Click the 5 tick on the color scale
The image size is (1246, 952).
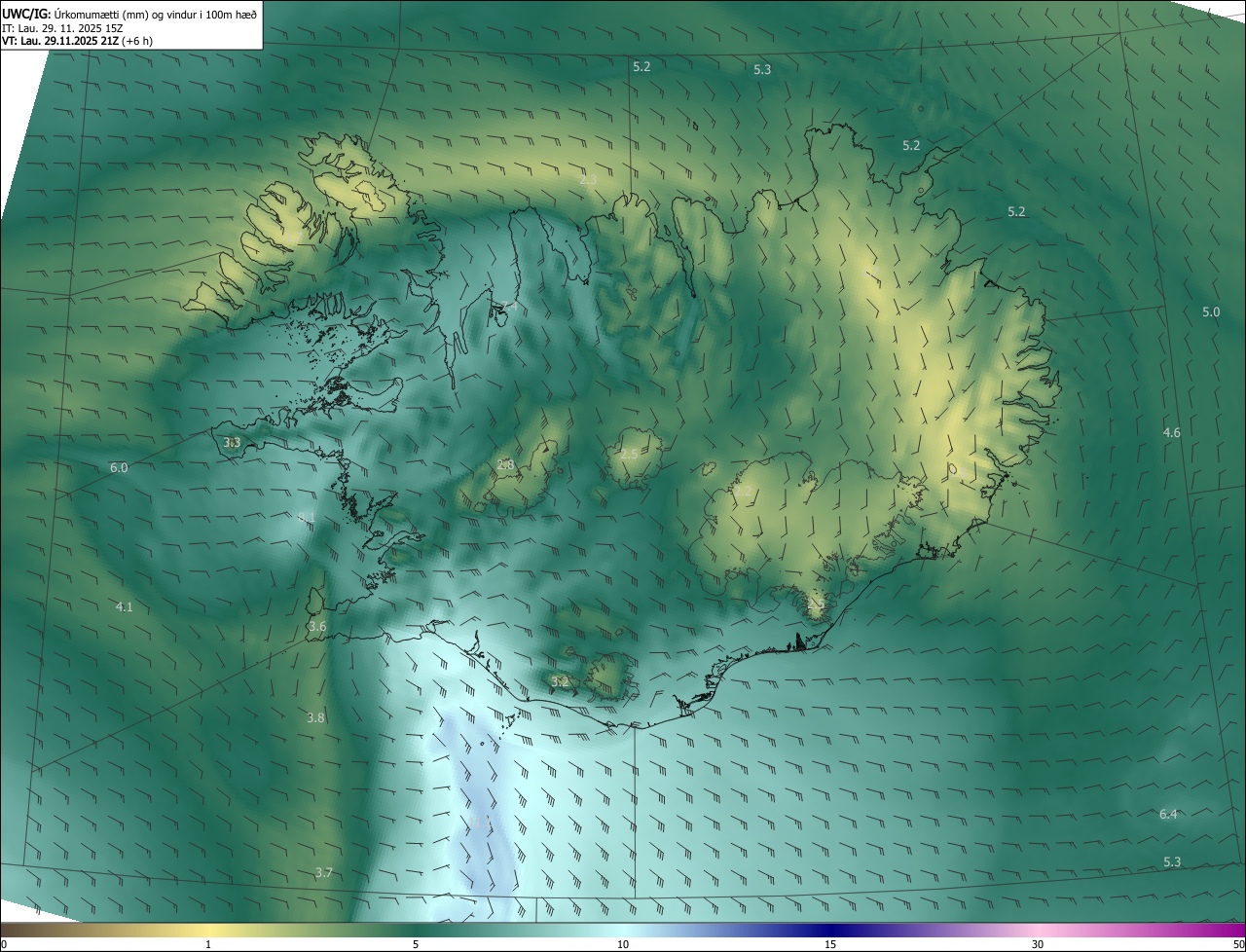pos(416,944)
